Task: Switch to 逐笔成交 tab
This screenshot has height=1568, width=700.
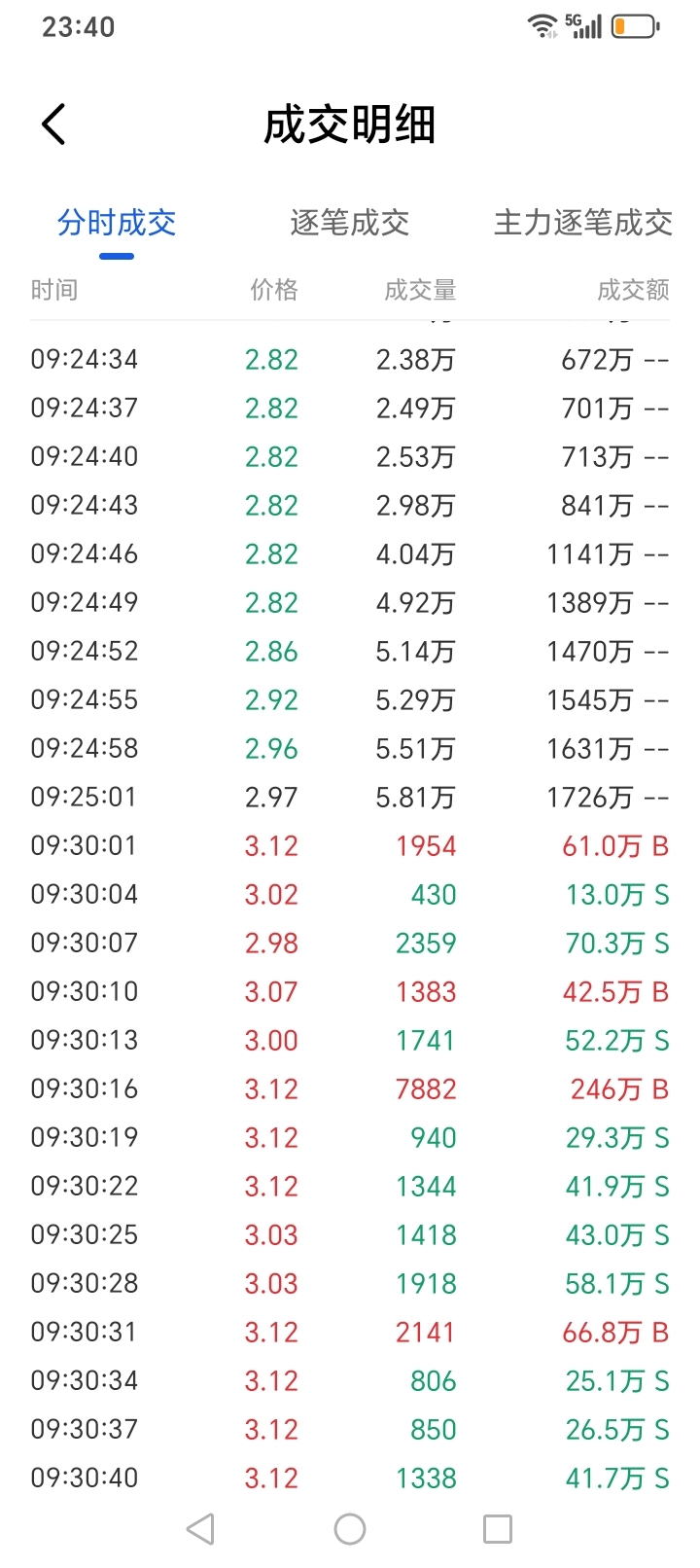Action: (350, 223)
